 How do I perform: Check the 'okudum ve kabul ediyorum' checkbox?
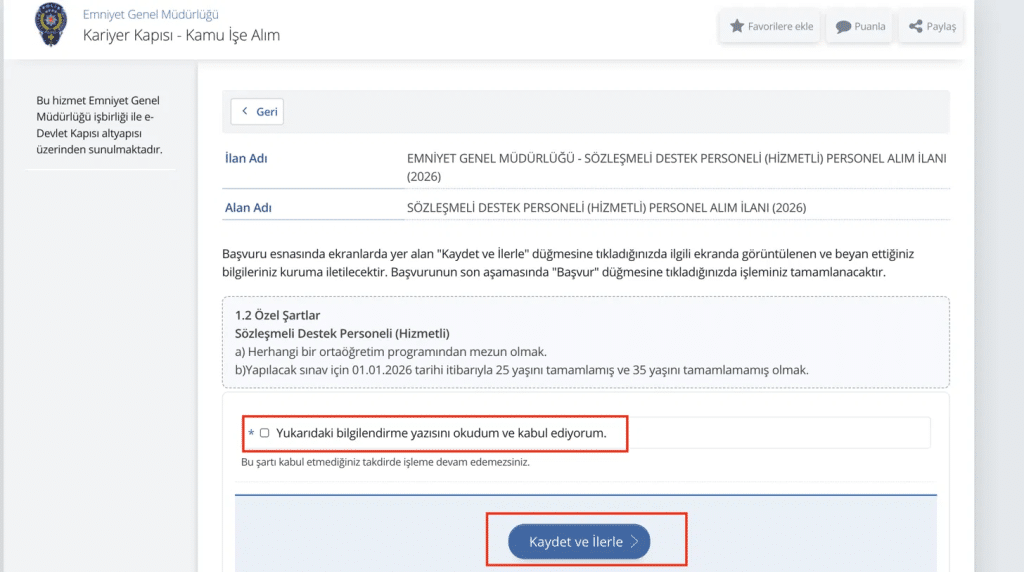pyautogui.click(x=264, y=433)
